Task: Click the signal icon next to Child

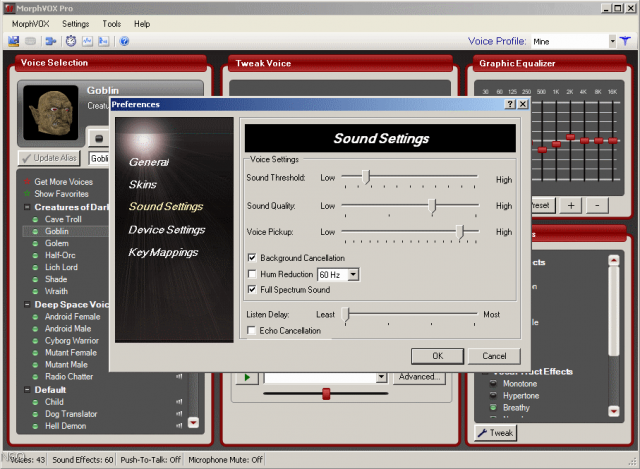Action: point(179,402)
